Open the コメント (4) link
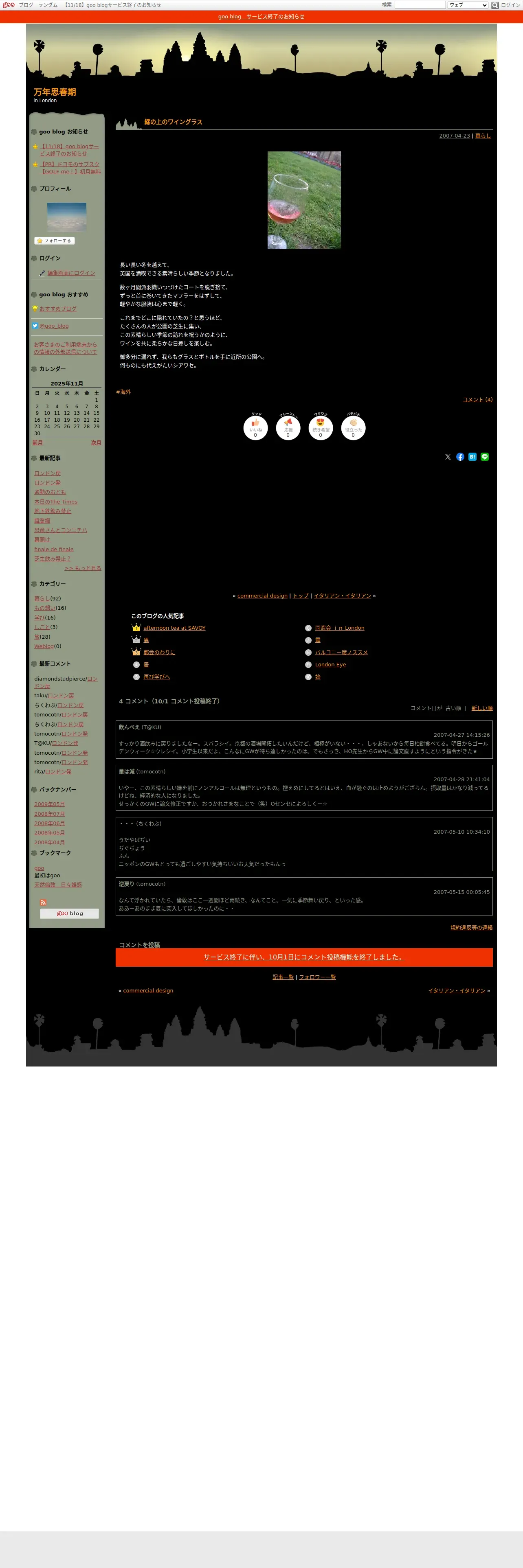 pyautogui.click(x=477, y=399)
